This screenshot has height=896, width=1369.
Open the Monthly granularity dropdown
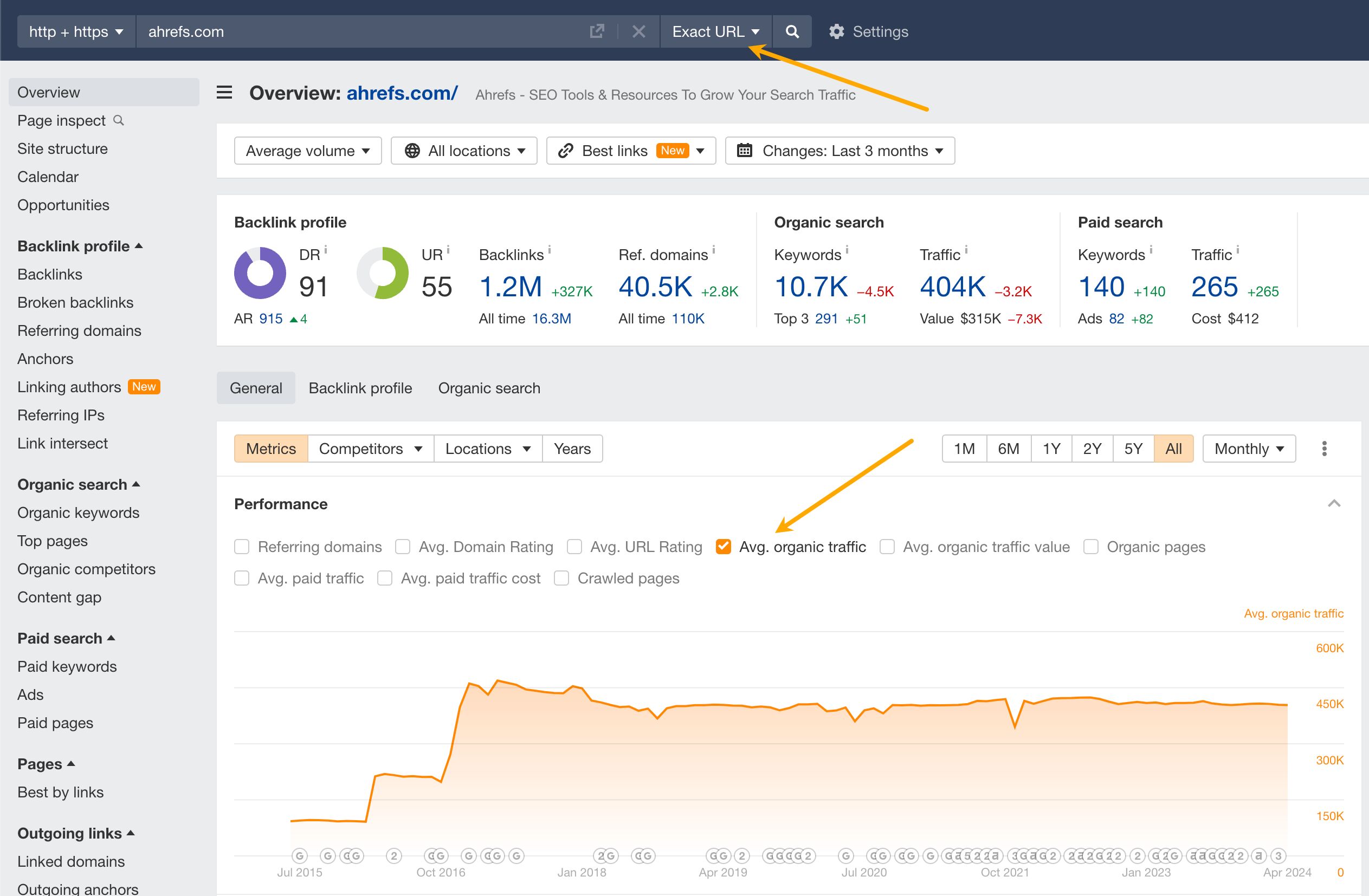pyautogui.click(x=1248, y=448)
